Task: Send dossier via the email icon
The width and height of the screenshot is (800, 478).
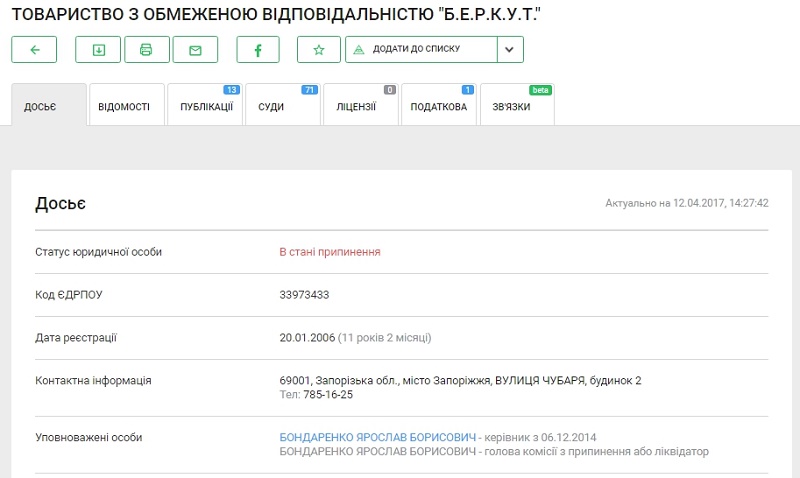Action: [x=195, y=50]
